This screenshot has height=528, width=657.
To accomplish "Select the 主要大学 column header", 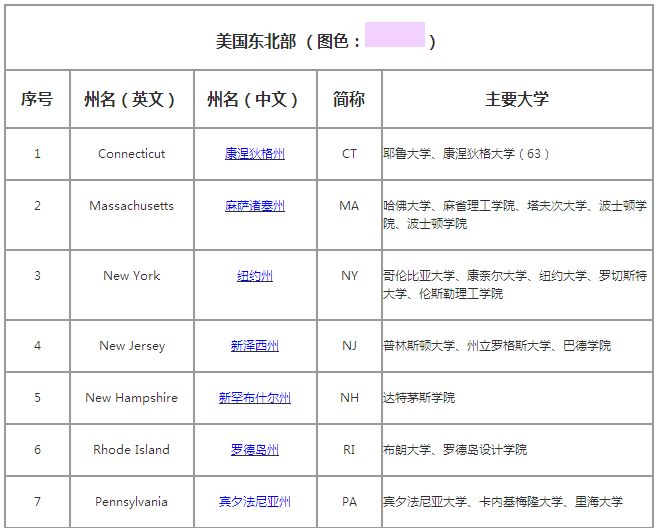I will (x=516, y=99).
